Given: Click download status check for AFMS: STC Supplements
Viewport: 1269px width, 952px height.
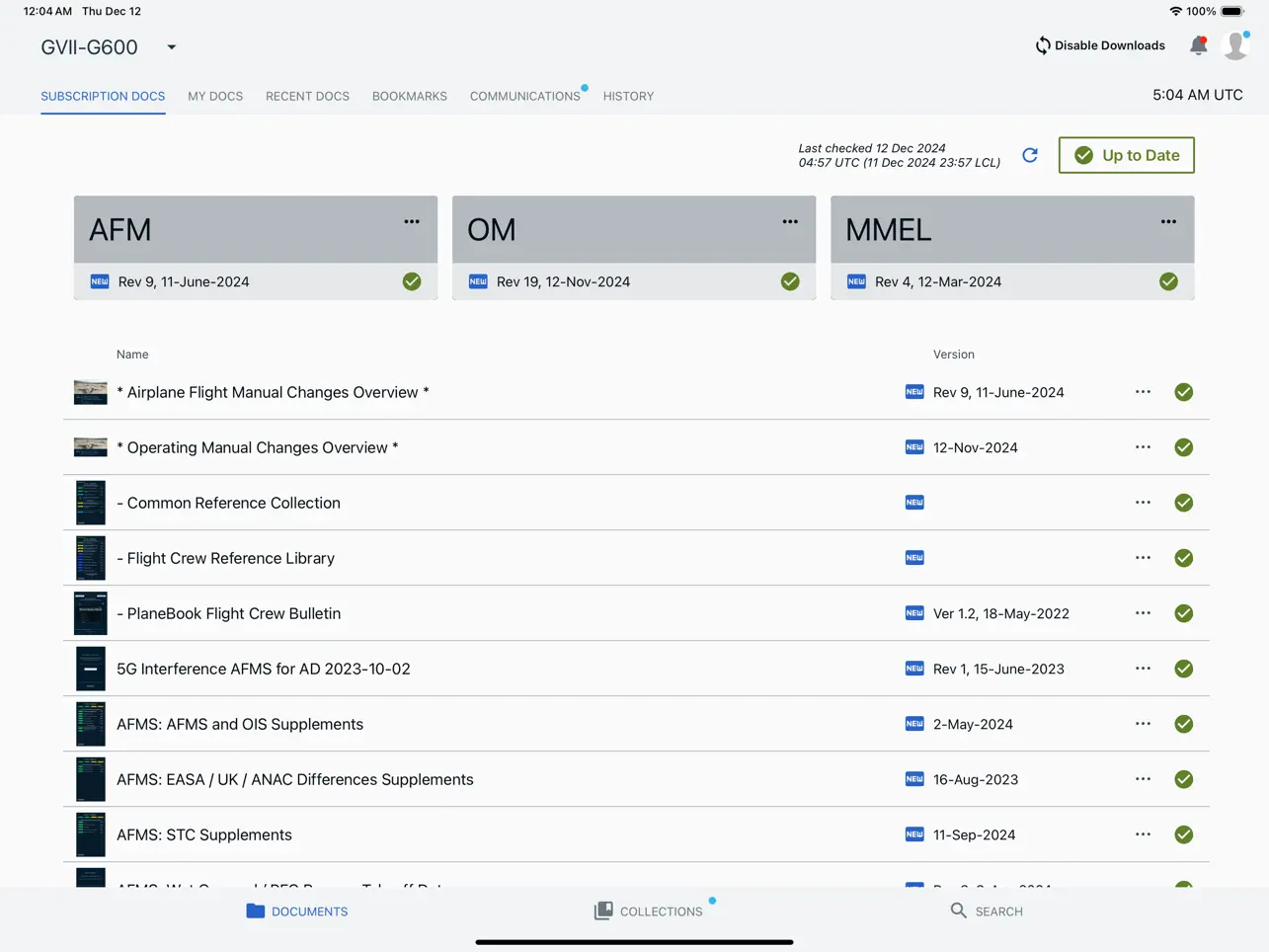Looking at the screenshot, I should coord(1184,834).
